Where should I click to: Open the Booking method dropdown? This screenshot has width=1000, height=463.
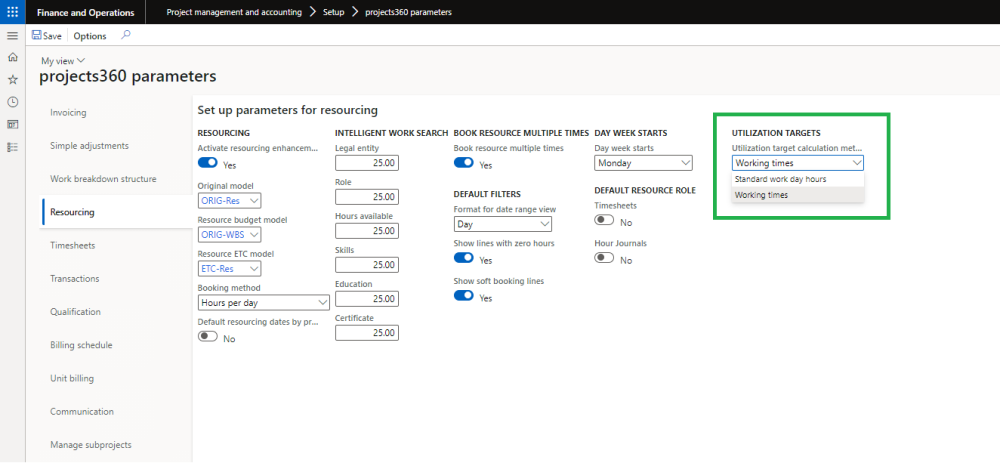[x=264, y=302]
